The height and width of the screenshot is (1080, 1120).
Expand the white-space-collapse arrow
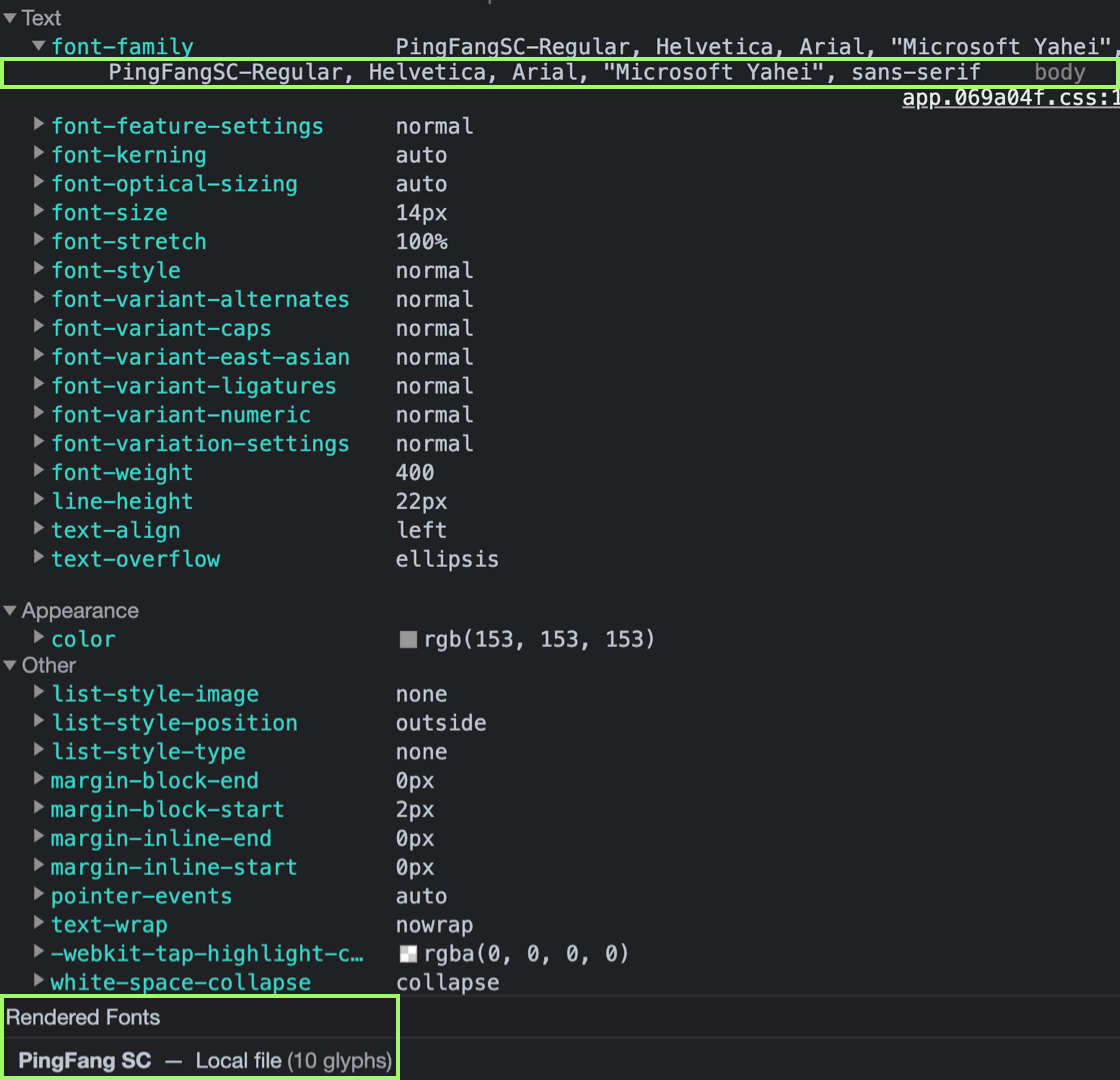pos(39,981)
